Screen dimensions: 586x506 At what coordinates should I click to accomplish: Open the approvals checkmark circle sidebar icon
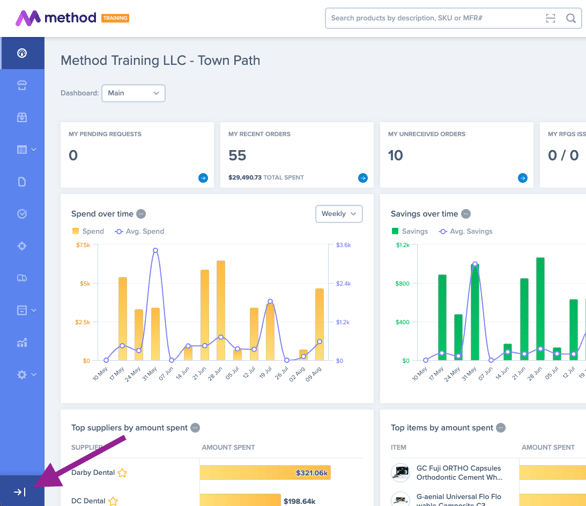pos(22,214)
